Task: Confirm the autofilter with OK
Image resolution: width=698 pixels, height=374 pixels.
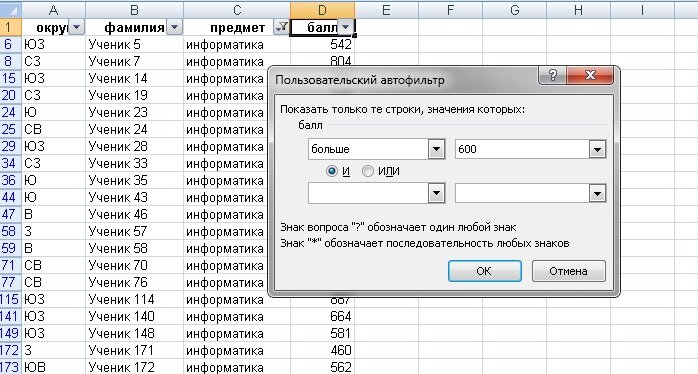Action: (x=484, y=271)
